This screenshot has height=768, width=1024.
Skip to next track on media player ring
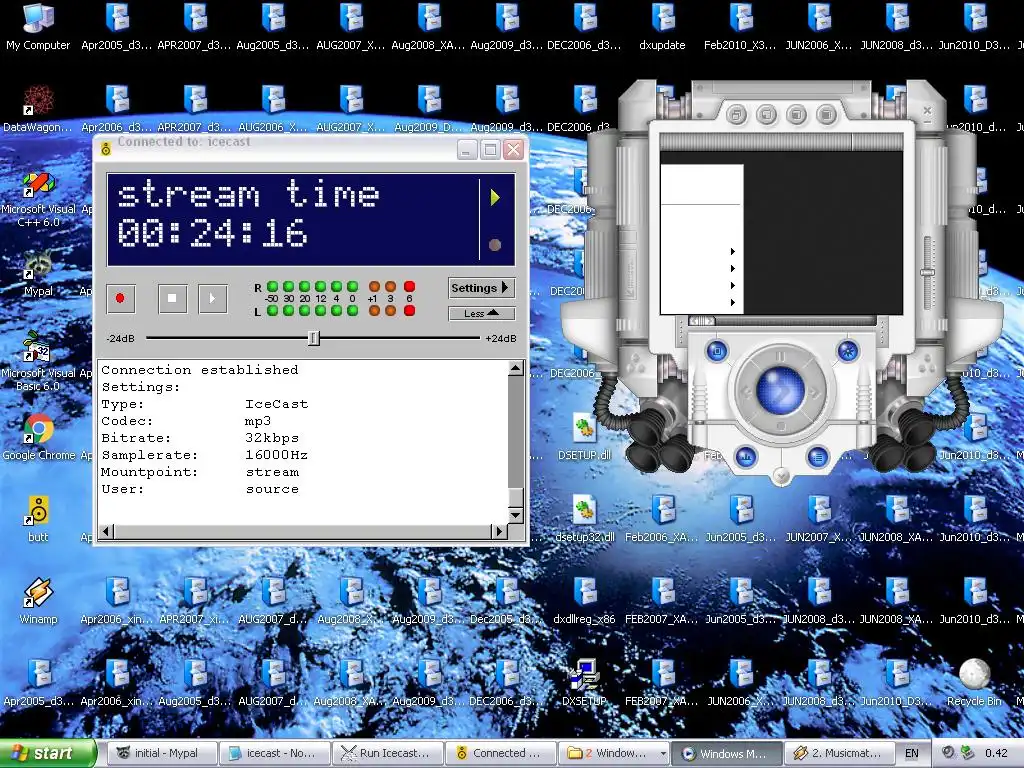point(814,392)
